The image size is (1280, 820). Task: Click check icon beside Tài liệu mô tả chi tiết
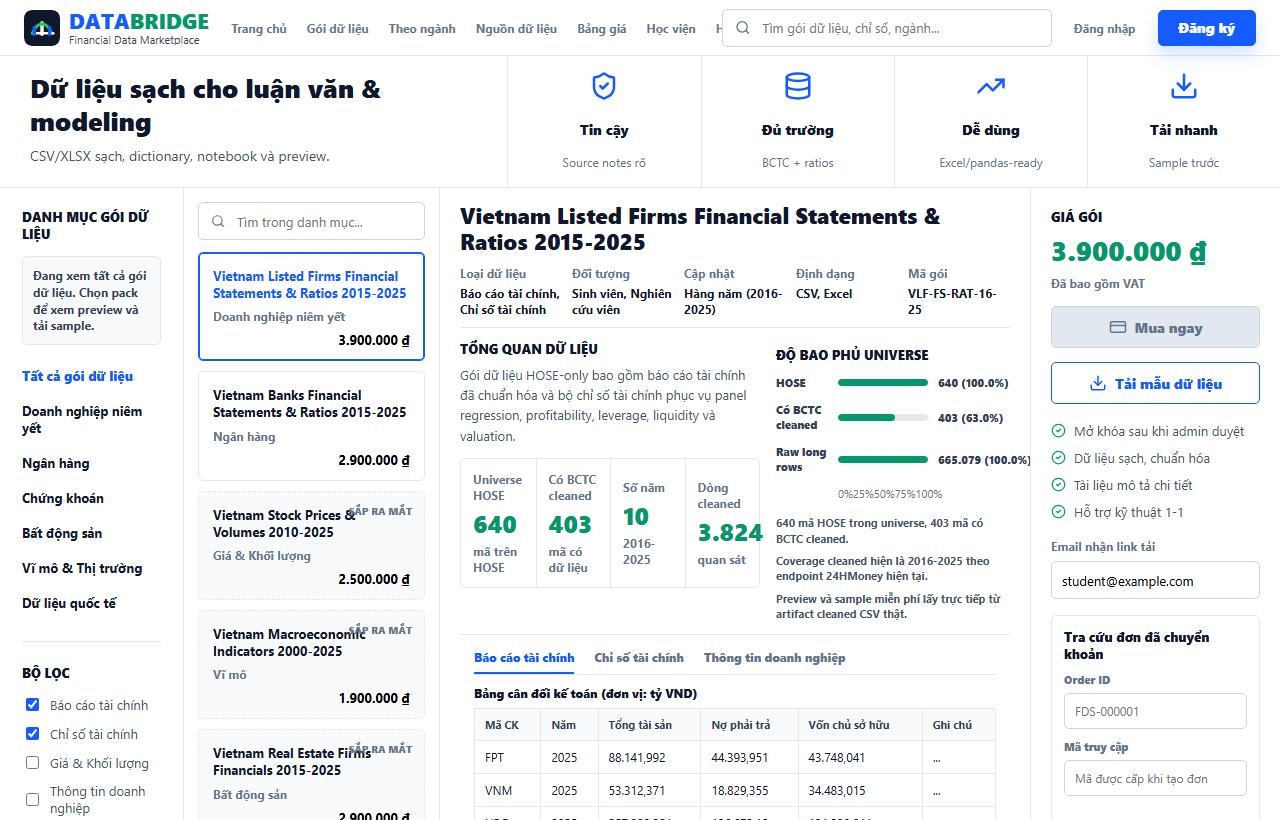pos(1059,485)
